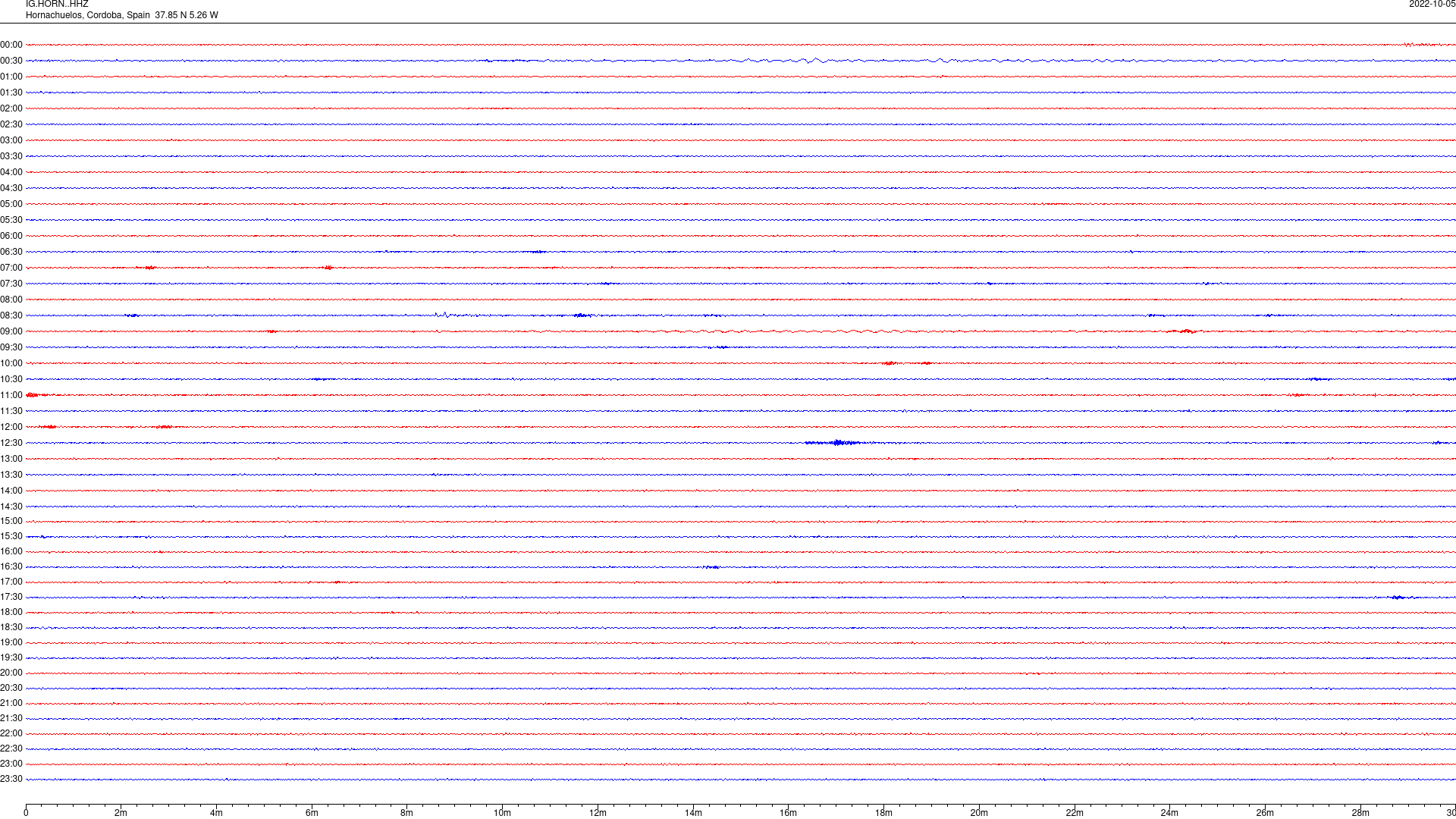Select the 03:00 trace time label
The image size is (1456, 819).
11,140
